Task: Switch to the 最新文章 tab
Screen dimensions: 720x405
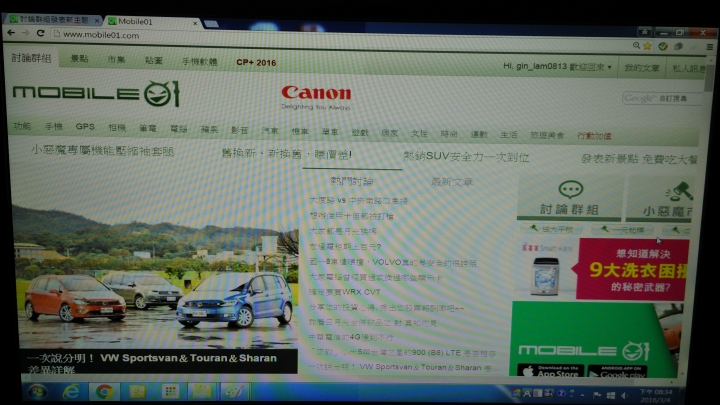Action: tap(452, 182)
